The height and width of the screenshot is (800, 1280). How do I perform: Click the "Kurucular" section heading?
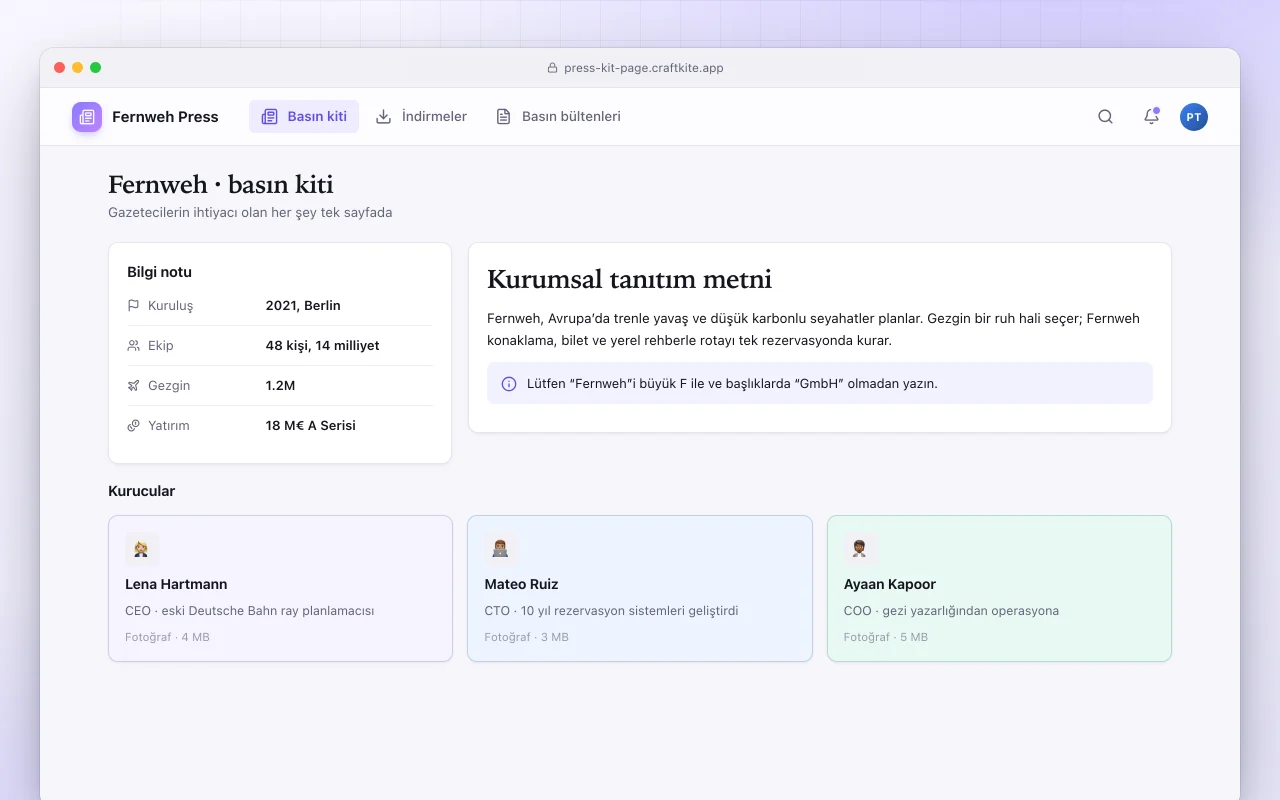click(141, 491)
